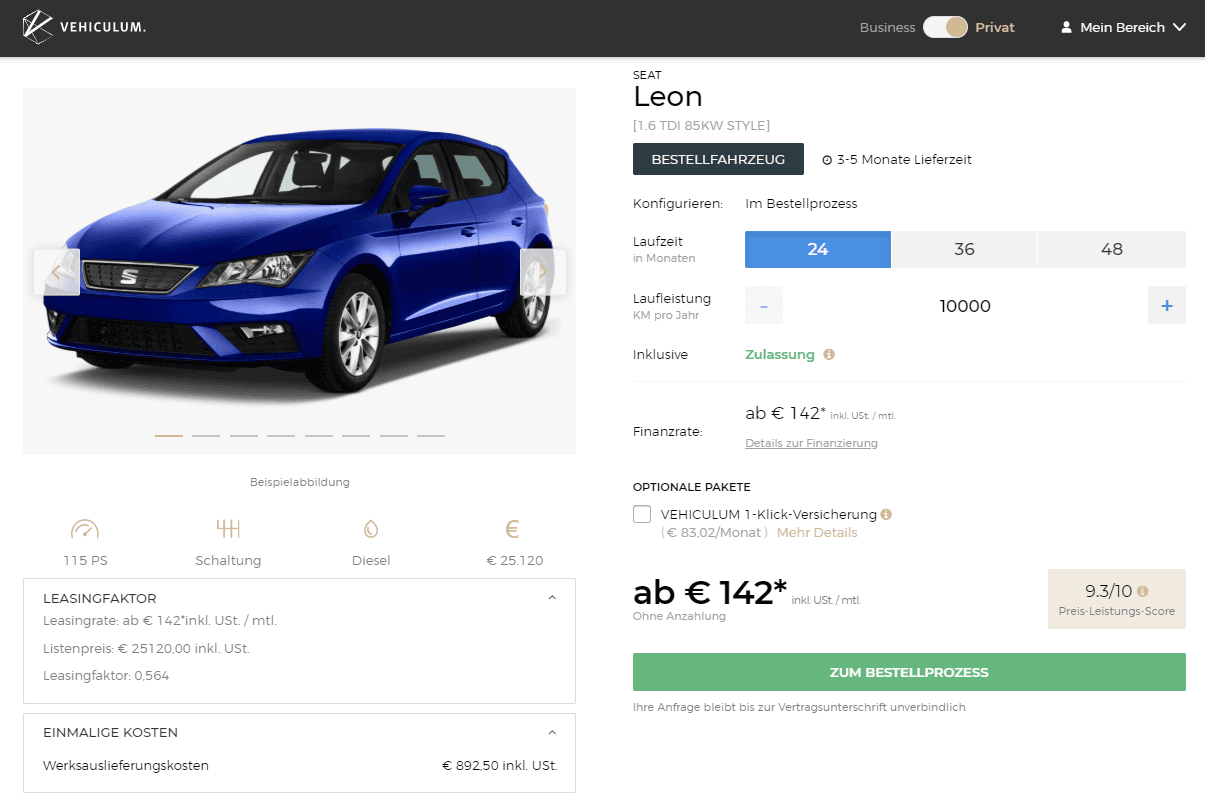This screenshot has height=804, width=1205.
Task: Click 'Im Bestellprozess' text
Action: [801, 204]
